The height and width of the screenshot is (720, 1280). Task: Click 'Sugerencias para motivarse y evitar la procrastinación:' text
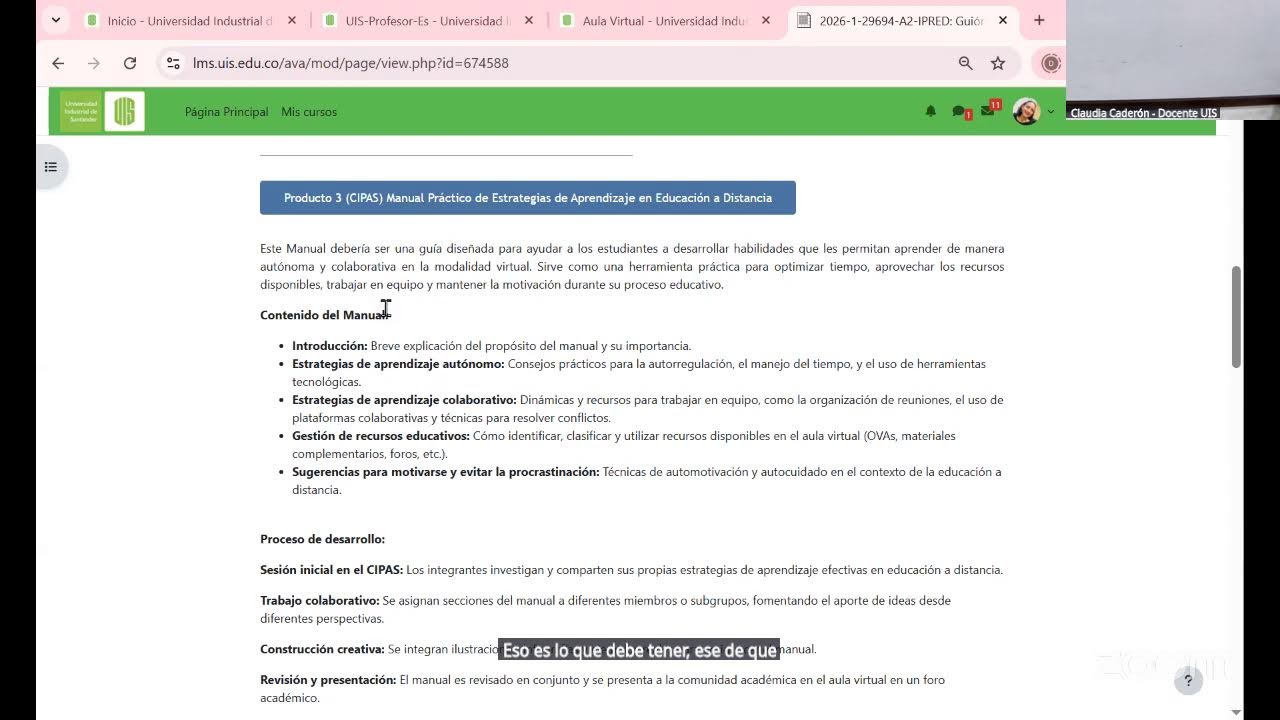(x=446, y=472)
